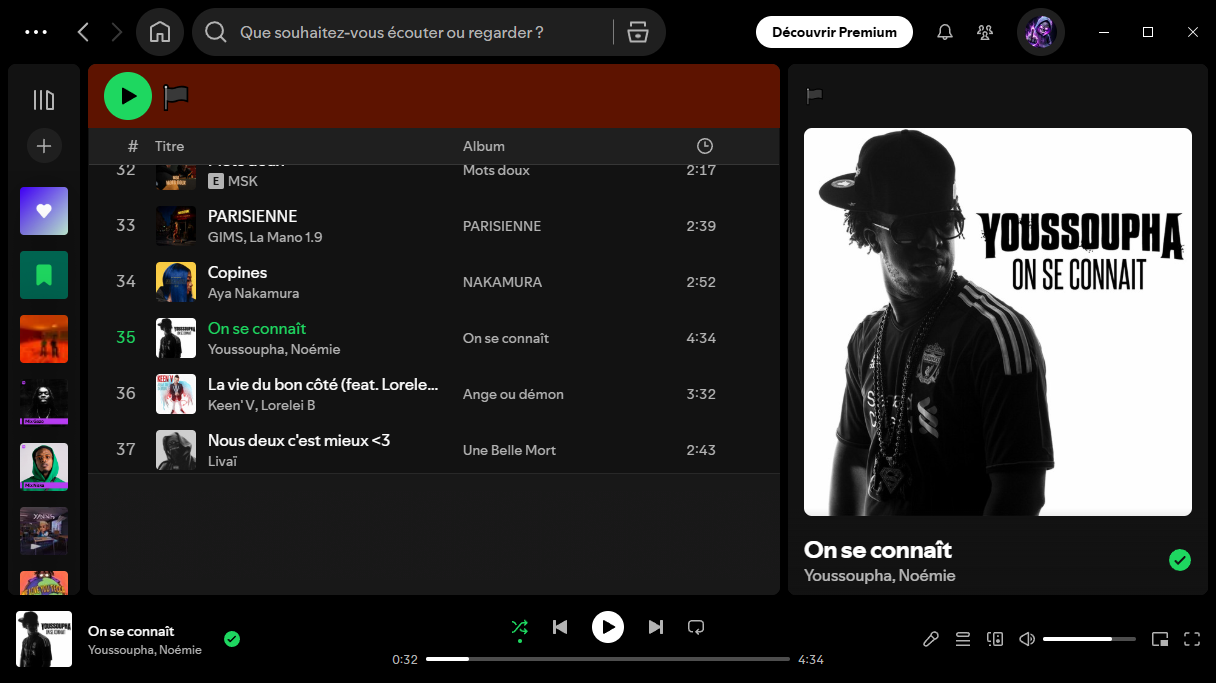Open the lyrics view microphone icon

coord(931,638)
